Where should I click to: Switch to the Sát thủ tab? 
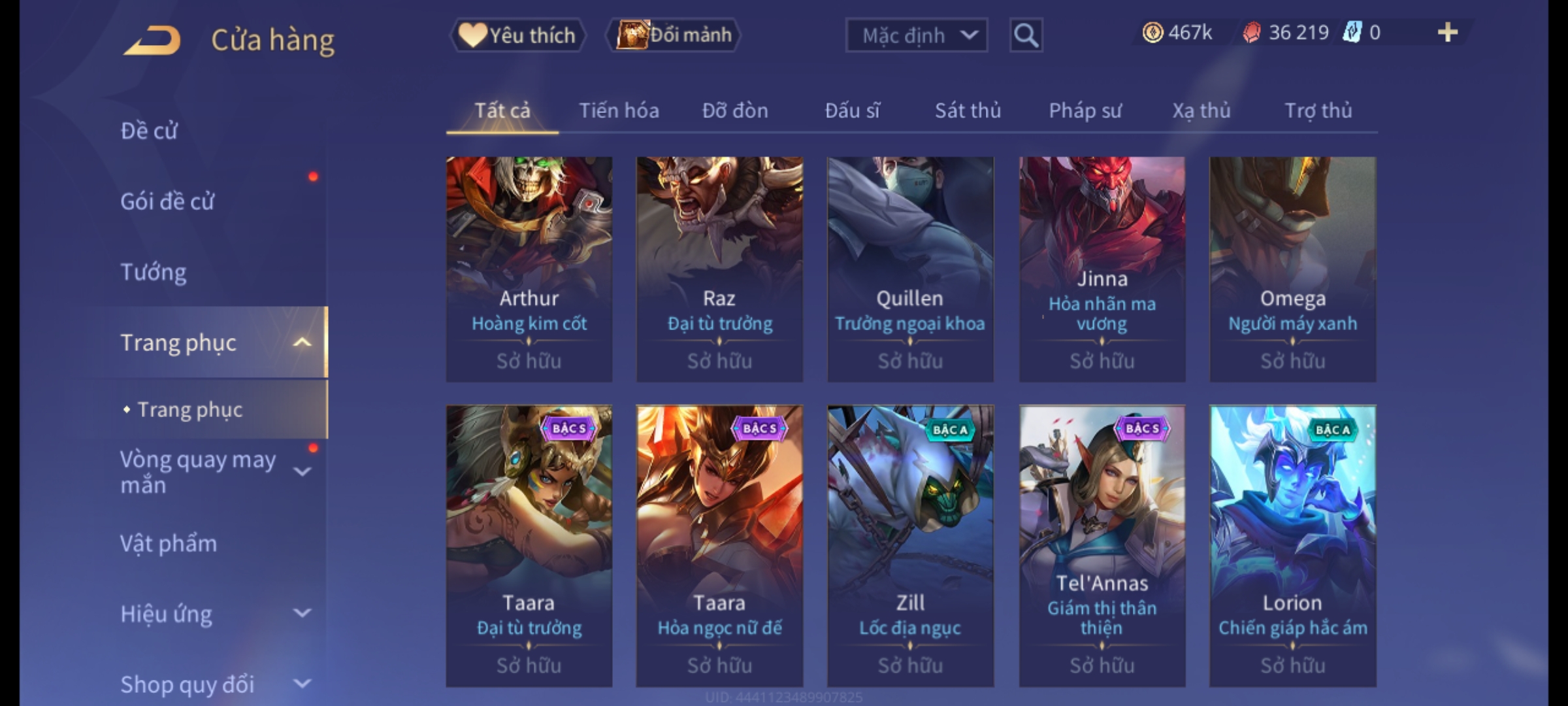coord(968,110)
